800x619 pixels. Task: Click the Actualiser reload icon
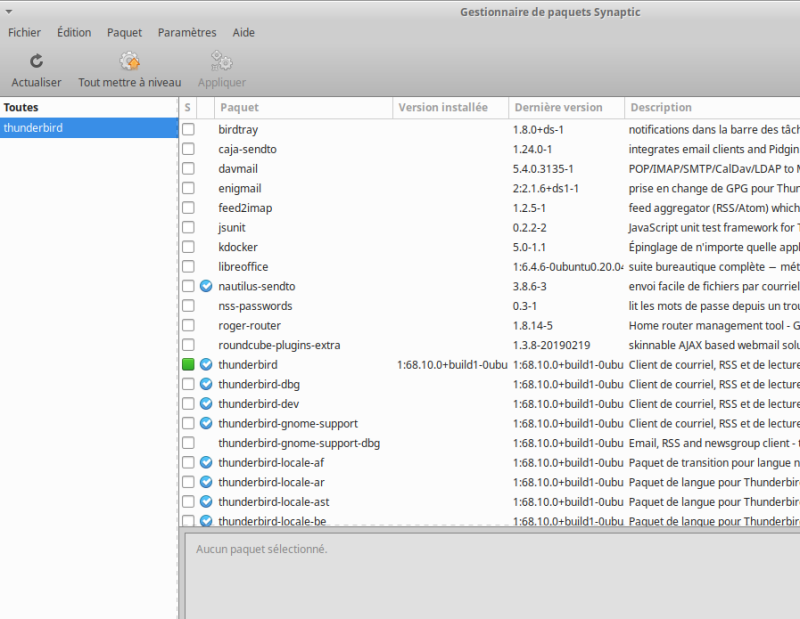pos(36,62)
